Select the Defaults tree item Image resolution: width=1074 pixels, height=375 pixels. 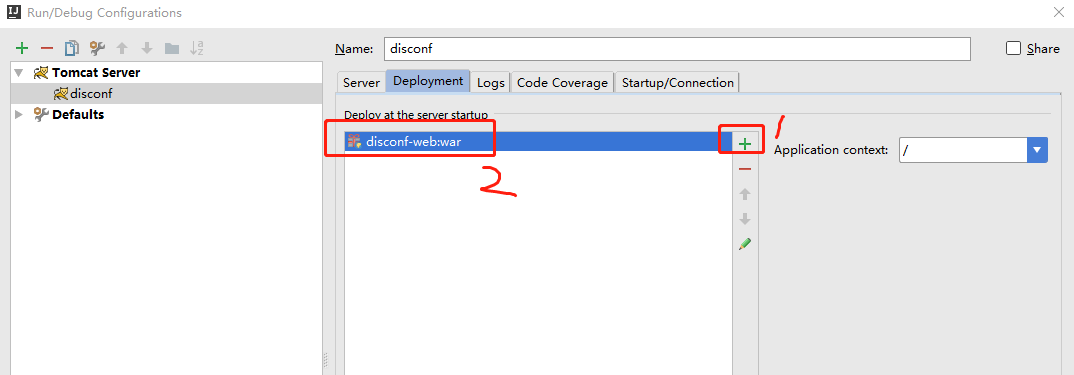click(78, 114)
